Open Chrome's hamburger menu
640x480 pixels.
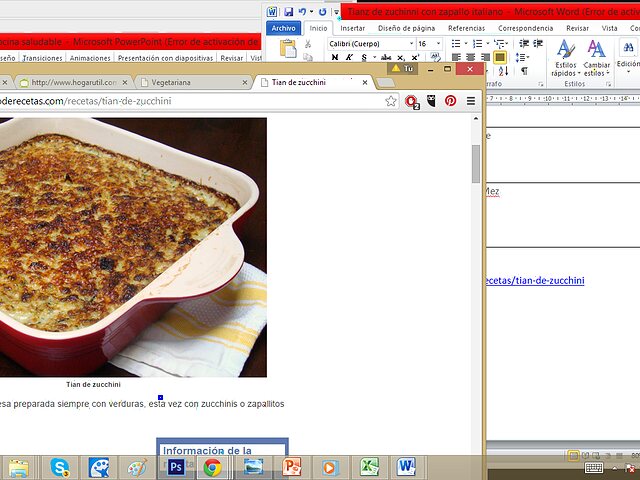click(471, 101)
